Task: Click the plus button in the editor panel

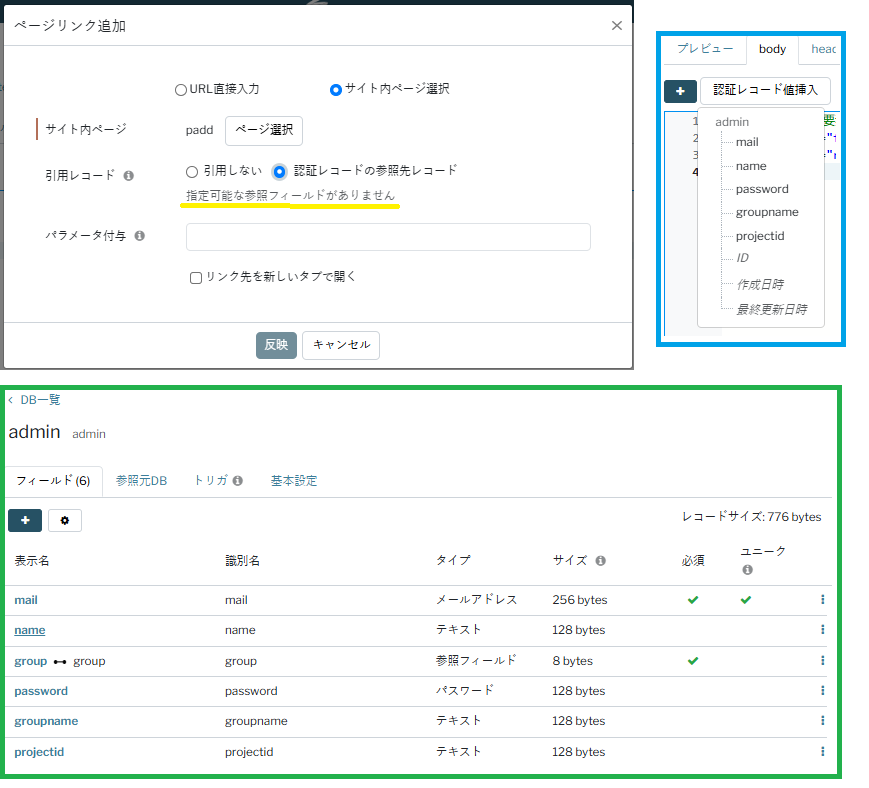Action: click(680, 91)
